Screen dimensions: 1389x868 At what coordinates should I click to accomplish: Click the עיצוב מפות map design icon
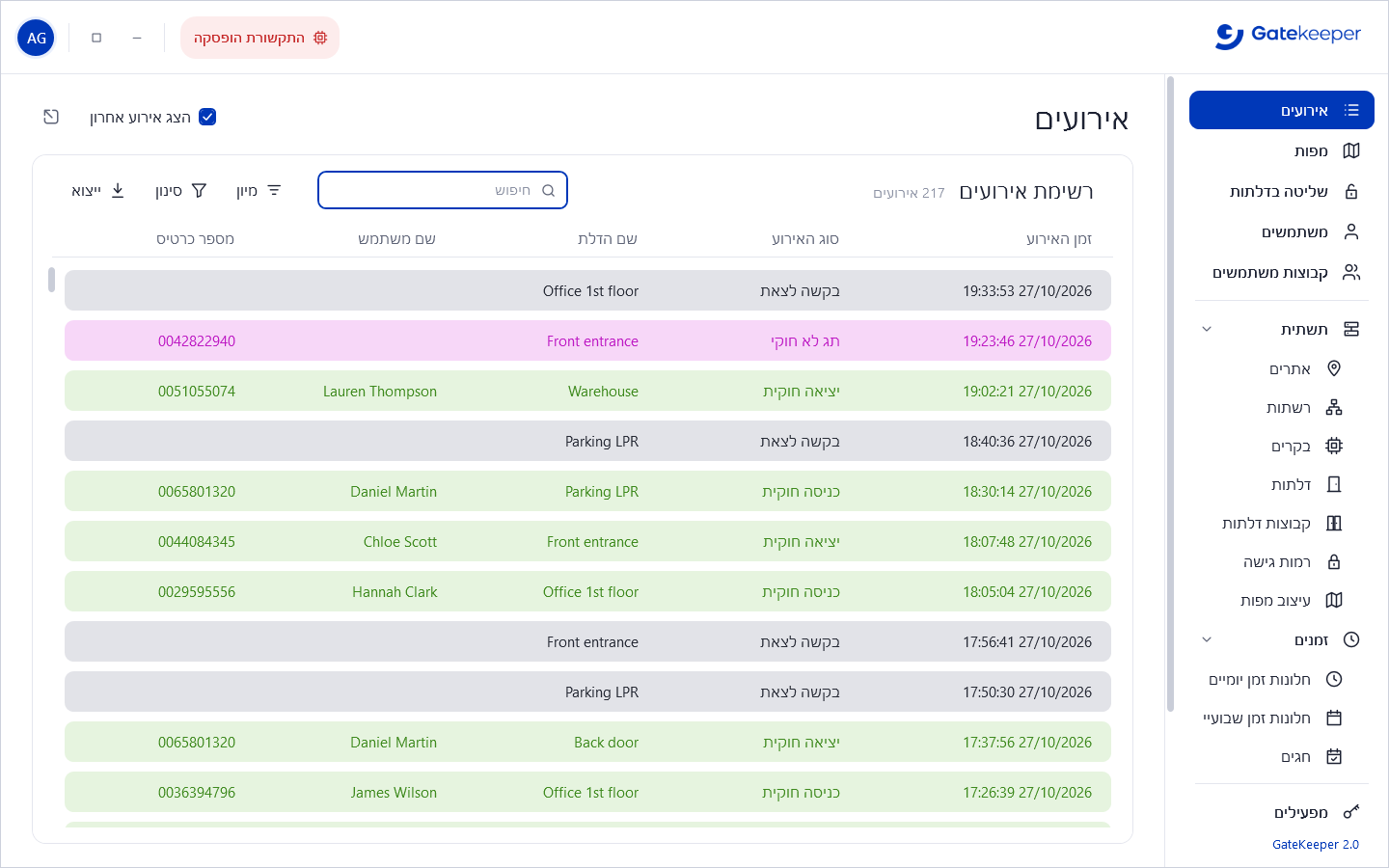1334,600
